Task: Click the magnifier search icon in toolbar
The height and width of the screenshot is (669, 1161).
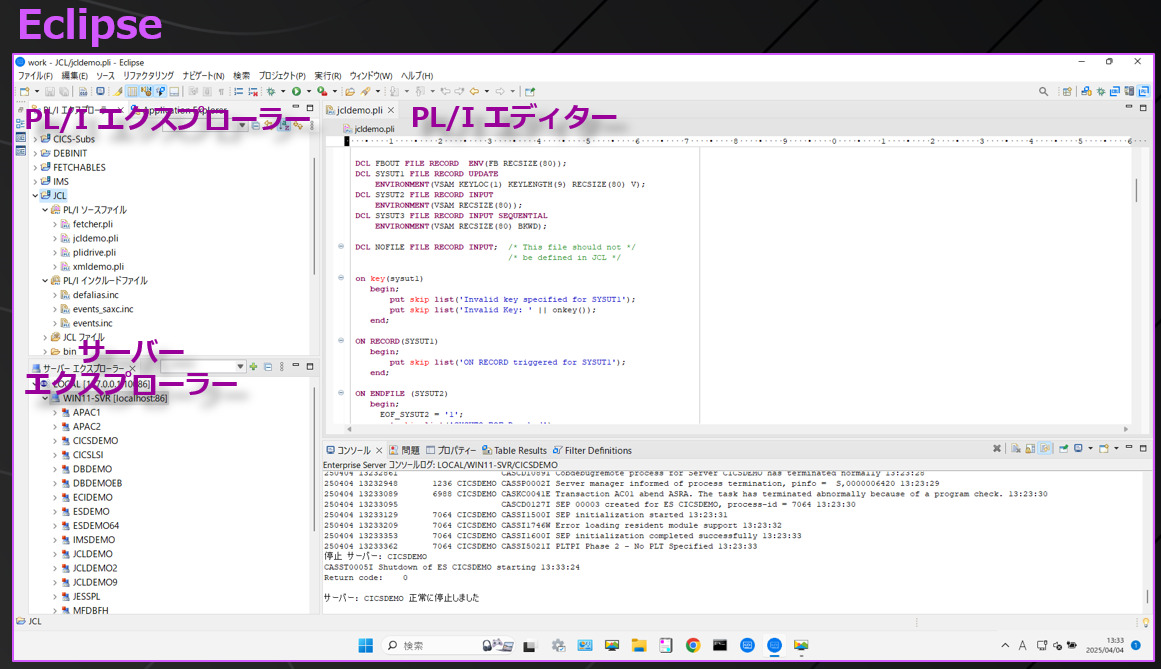Action: 1043,91
